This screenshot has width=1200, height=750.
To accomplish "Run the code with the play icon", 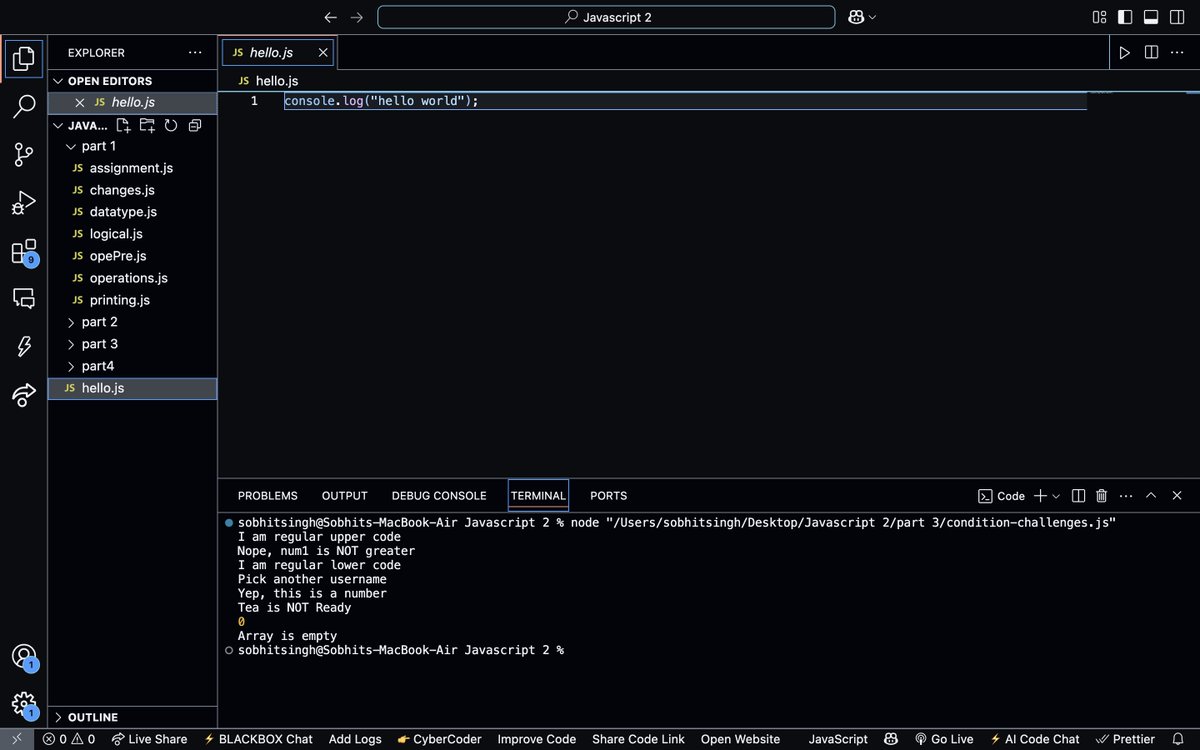I will pos(1125,52).
